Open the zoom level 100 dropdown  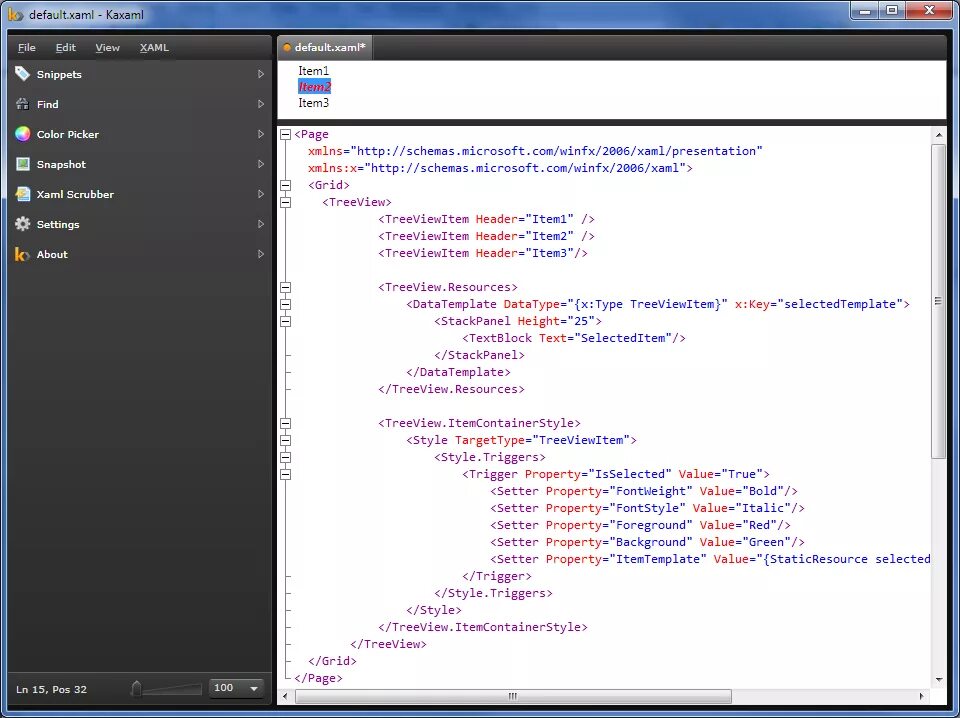click(x=253, y=689)
